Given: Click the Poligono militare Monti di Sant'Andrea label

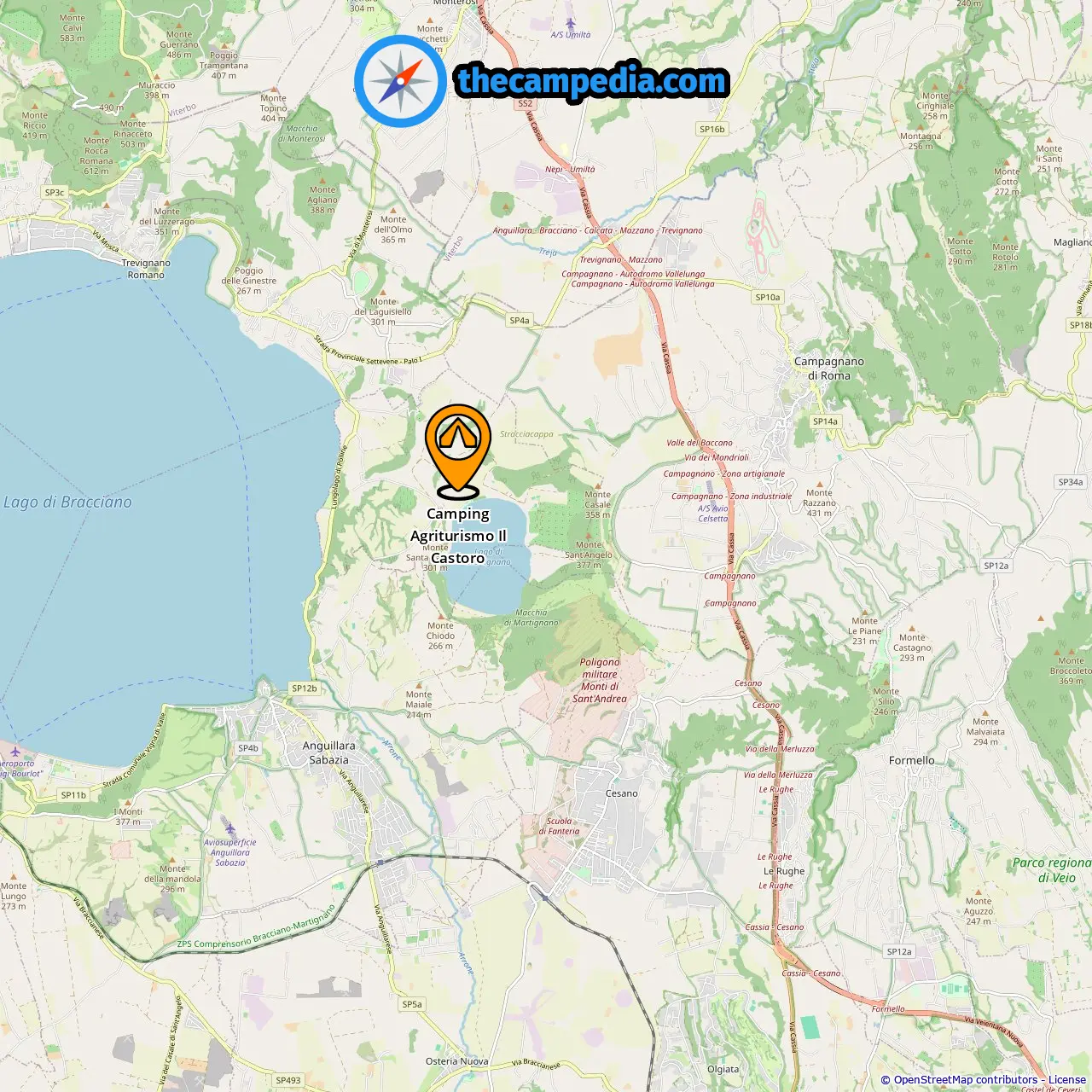Looking at the screenshot, I should coord(600,680).
